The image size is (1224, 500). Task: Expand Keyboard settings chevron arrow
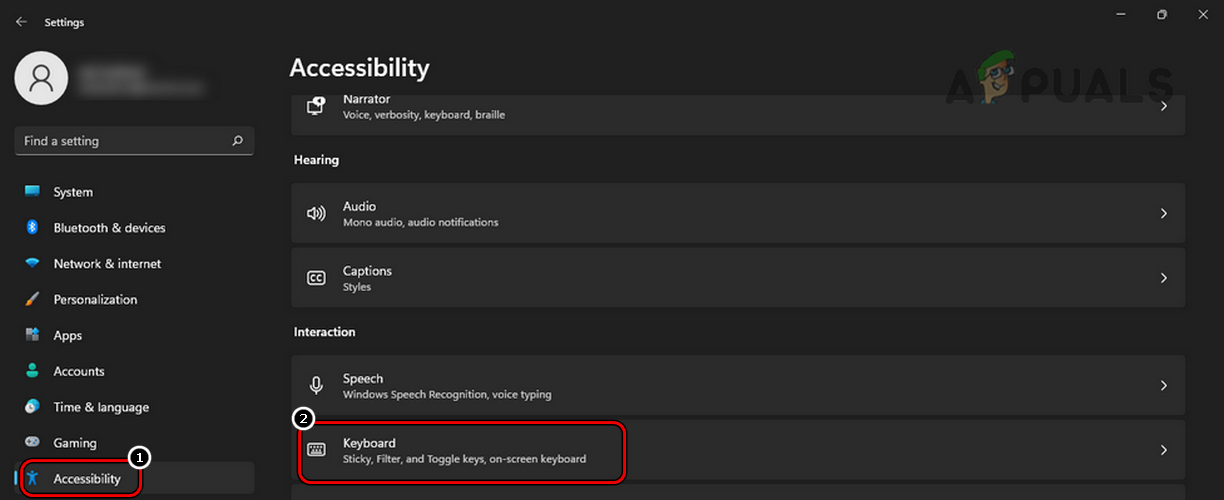(1163, 450)
